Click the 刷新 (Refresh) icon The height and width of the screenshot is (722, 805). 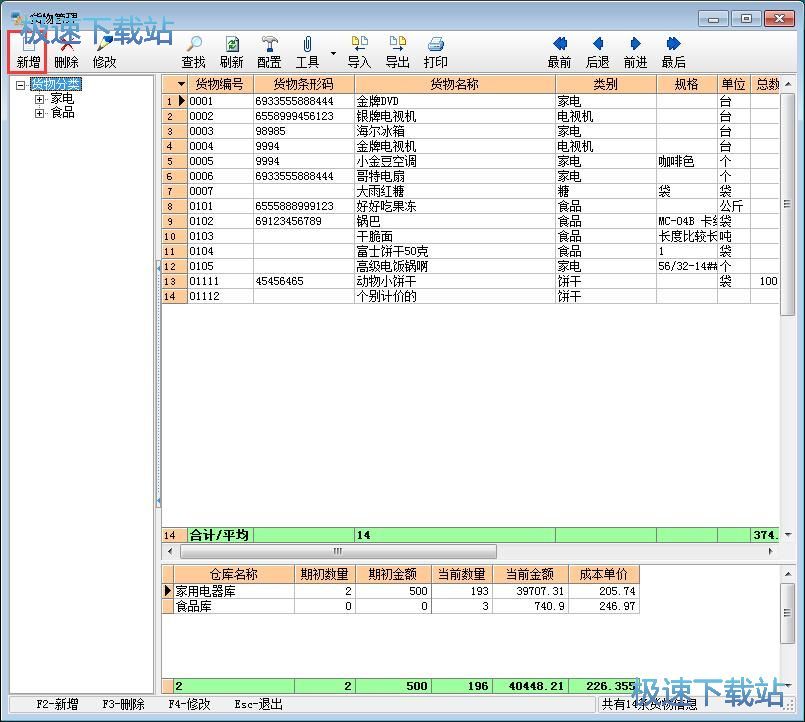[x=231, y=51]
